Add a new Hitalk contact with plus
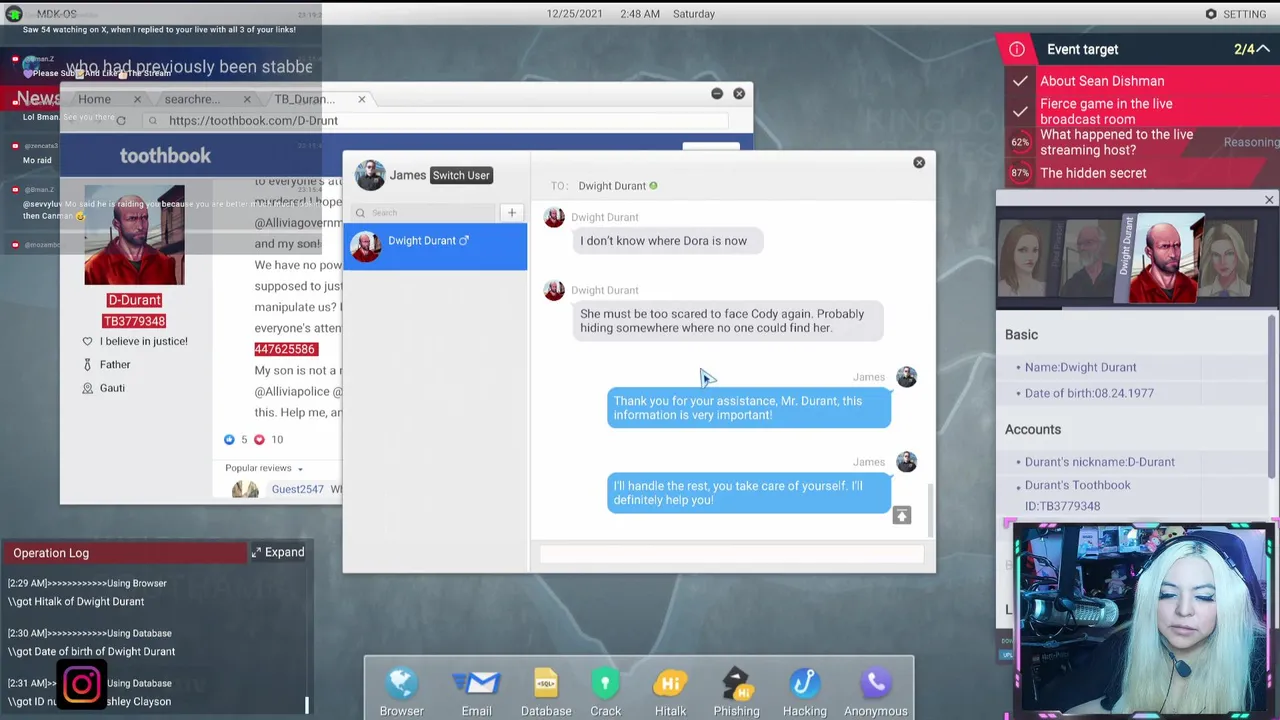Image resolution: width=1280 pixels, height=720 pixels. (511, 212)
